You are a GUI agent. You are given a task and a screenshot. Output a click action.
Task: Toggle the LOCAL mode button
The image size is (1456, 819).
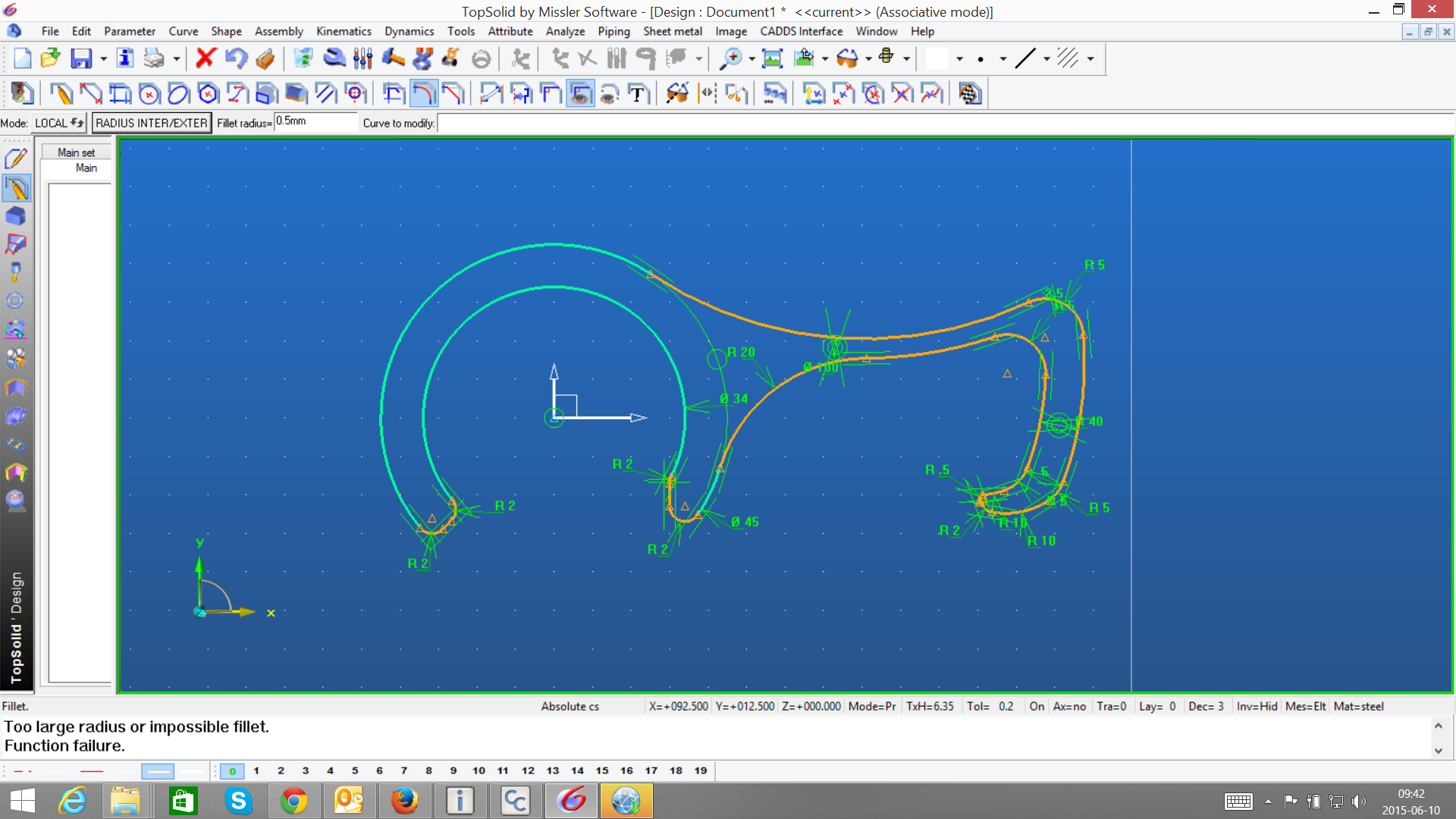[59, 123]
